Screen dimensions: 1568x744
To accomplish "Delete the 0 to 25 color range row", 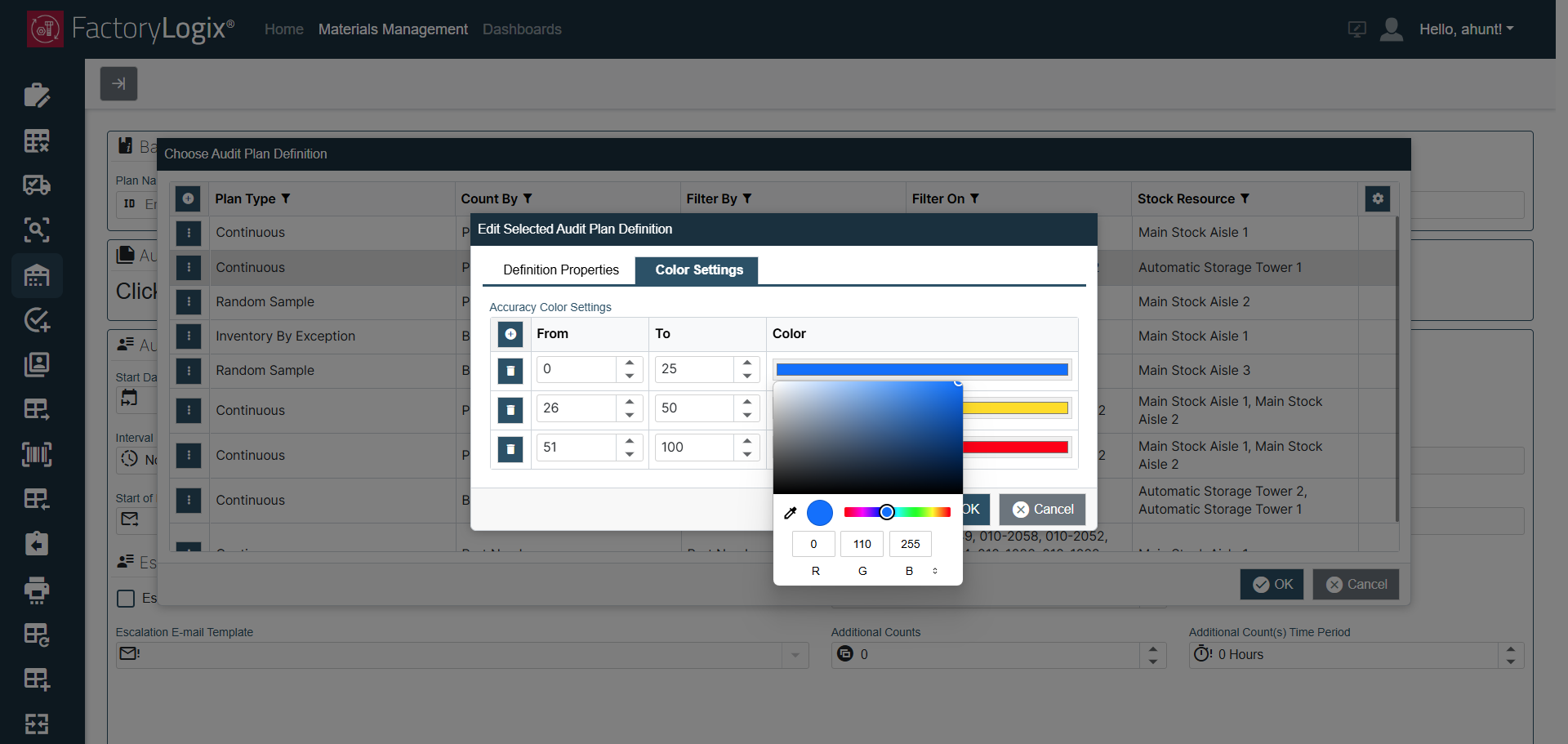I will pyautogui.click(x=510, y=370).
